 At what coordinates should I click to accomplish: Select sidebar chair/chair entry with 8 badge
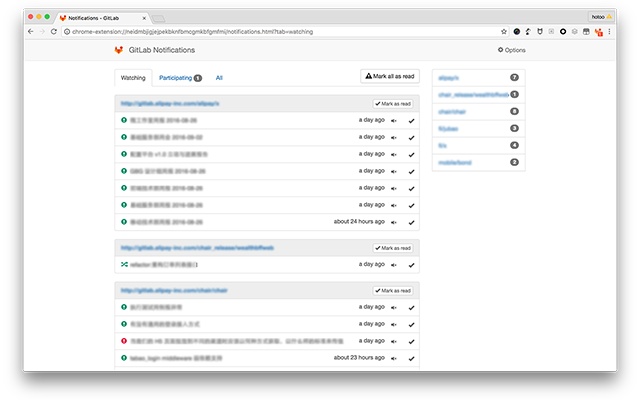pos(478,111)
